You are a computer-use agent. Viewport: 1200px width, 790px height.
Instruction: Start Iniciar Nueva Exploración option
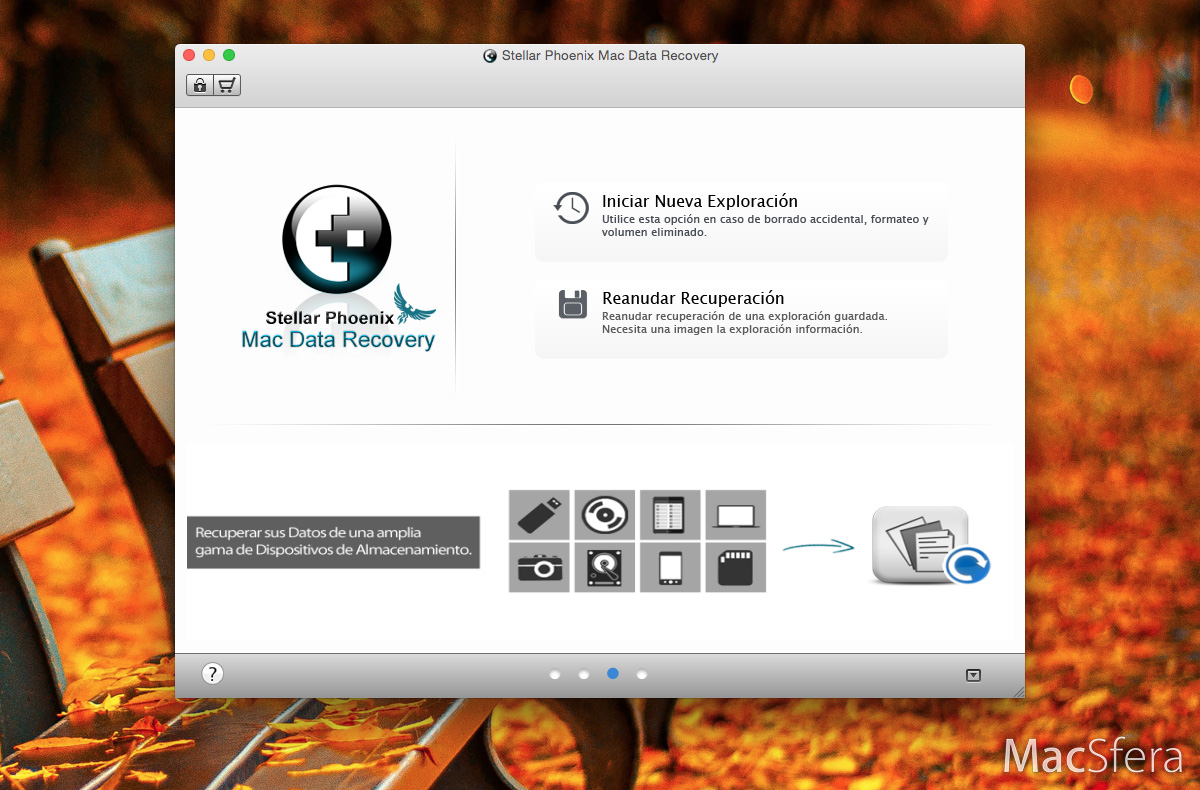[741, 221]
